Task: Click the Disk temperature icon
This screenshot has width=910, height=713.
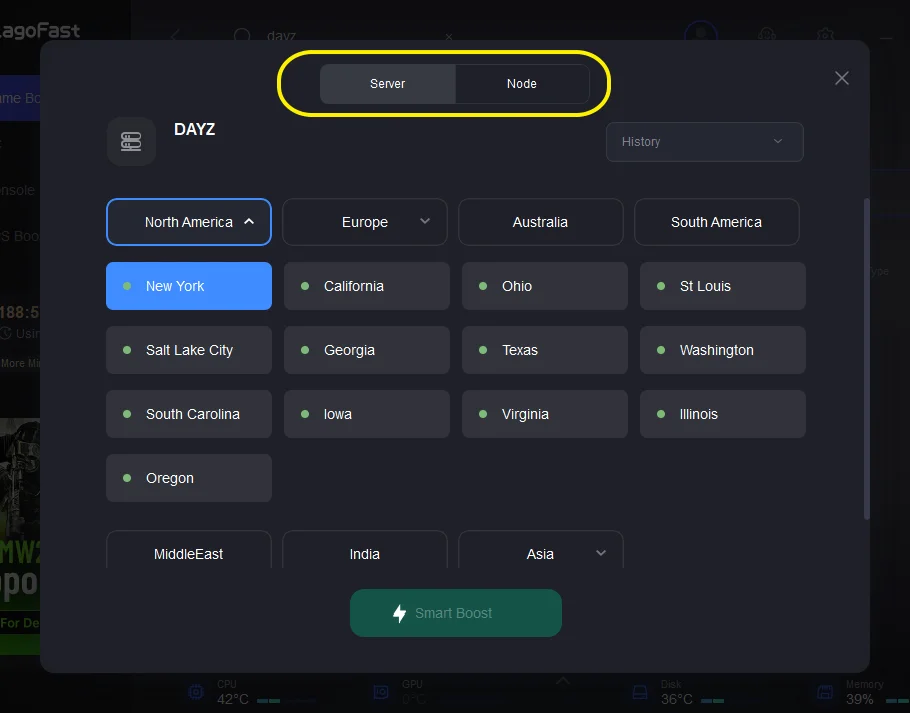Action: pos(639,692)
